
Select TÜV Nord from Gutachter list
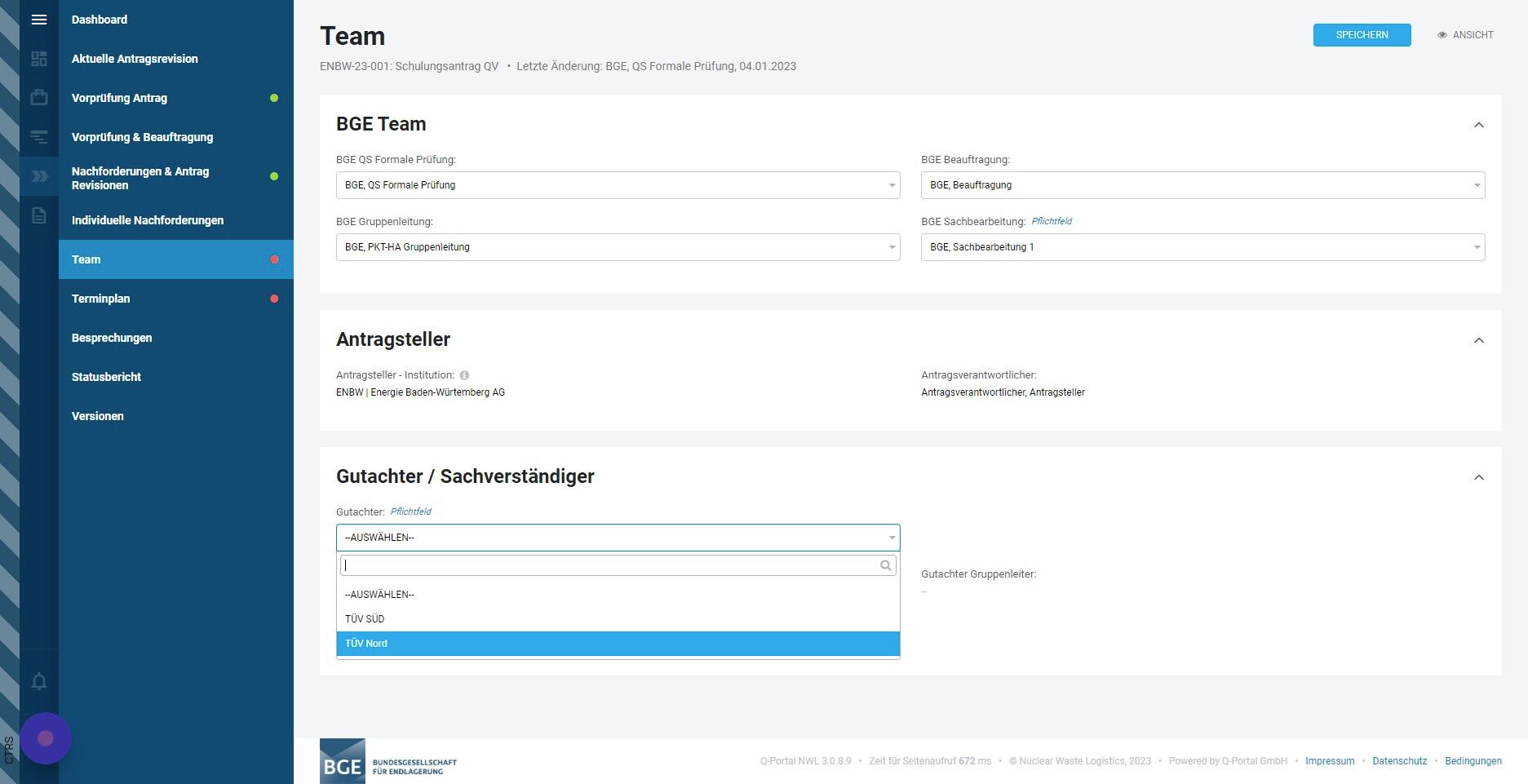point(618,644)
